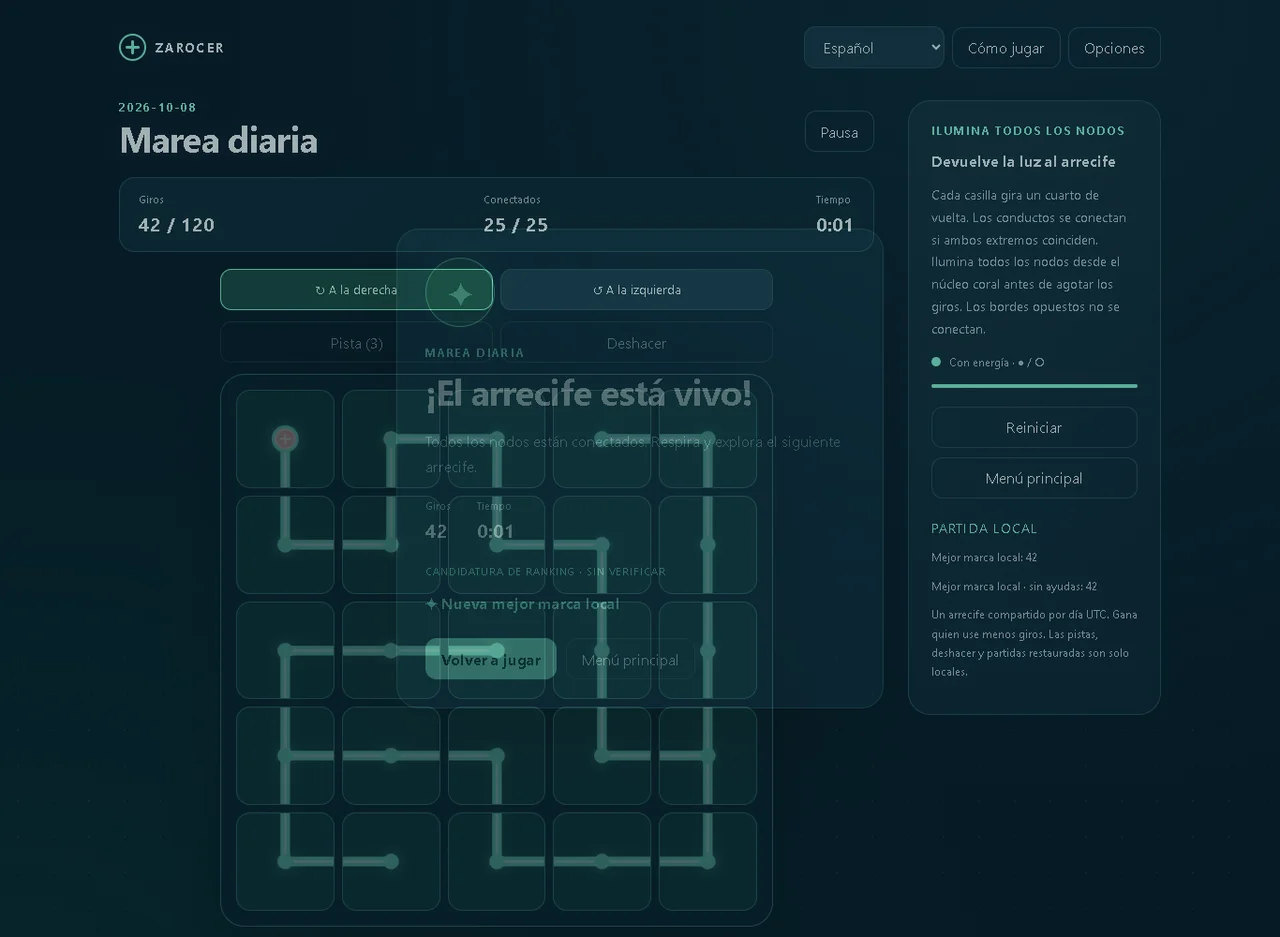Image resolution: width=1280 pixels, height=937 pixels.
Task: Click the Giros value 42 / 120
Action: [x=176, y=225]
